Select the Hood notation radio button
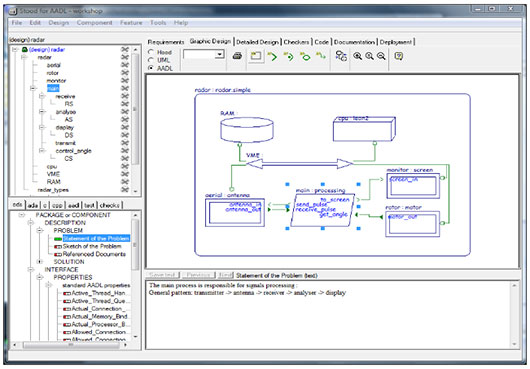 [151, 52]
